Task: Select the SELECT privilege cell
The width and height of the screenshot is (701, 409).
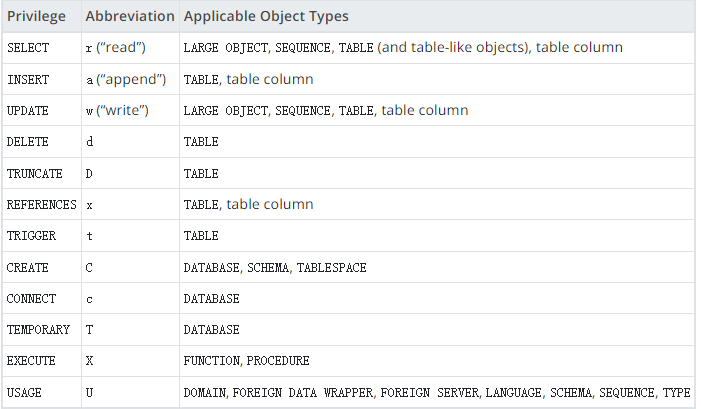Action: pyautogui.click(x=27, y=48)
